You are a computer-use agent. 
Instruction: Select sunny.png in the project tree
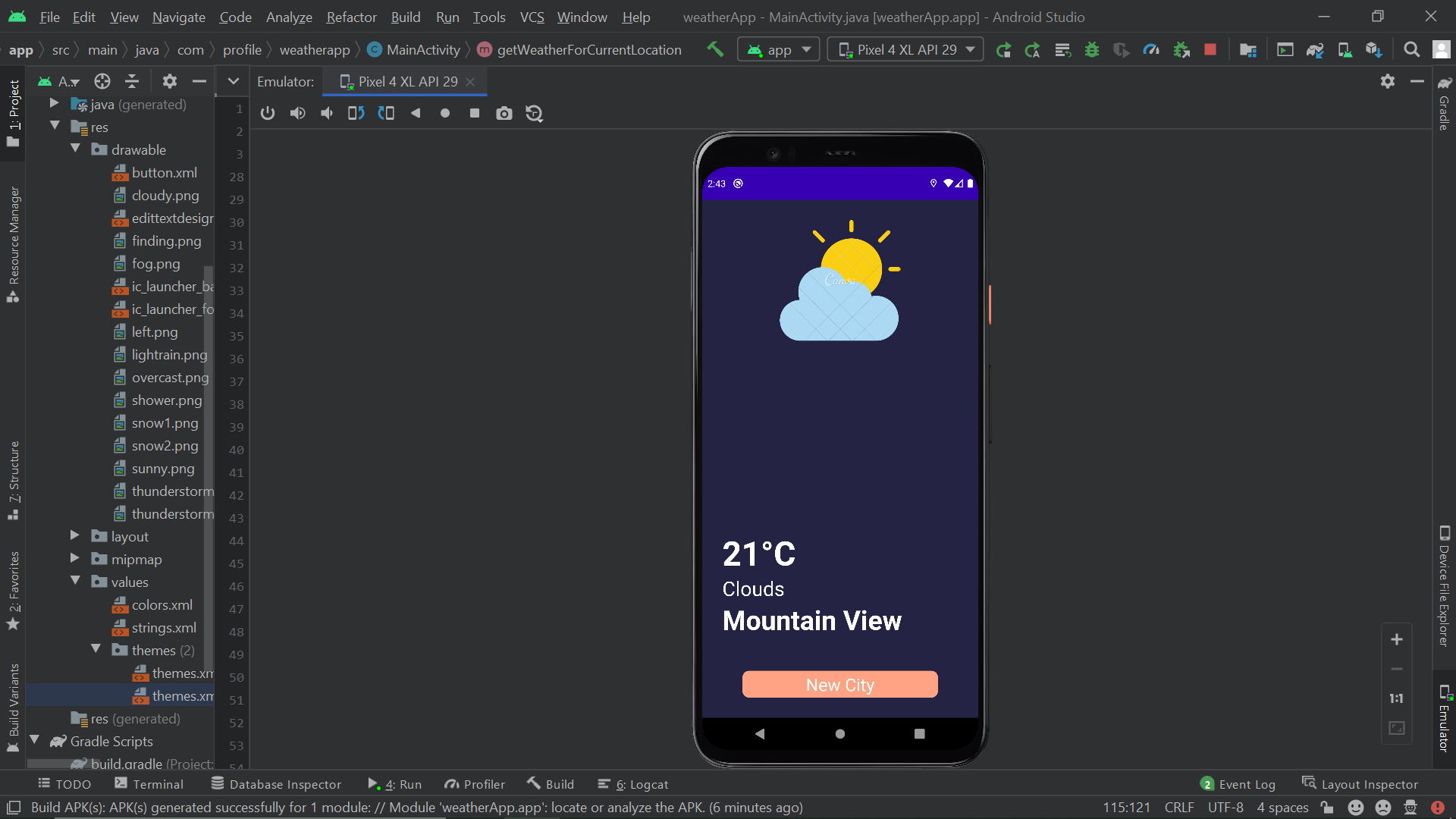coord(163,468)
